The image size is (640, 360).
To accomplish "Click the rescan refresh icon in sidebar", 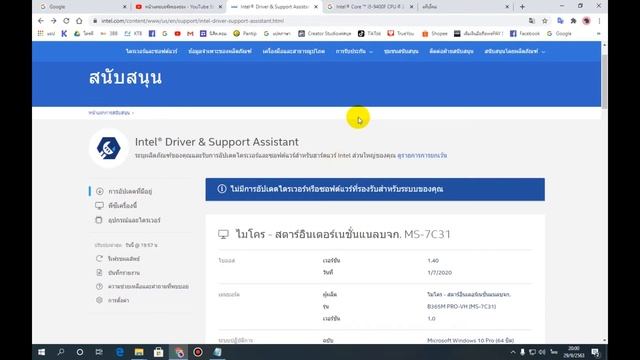I will [x=99, y=259].
